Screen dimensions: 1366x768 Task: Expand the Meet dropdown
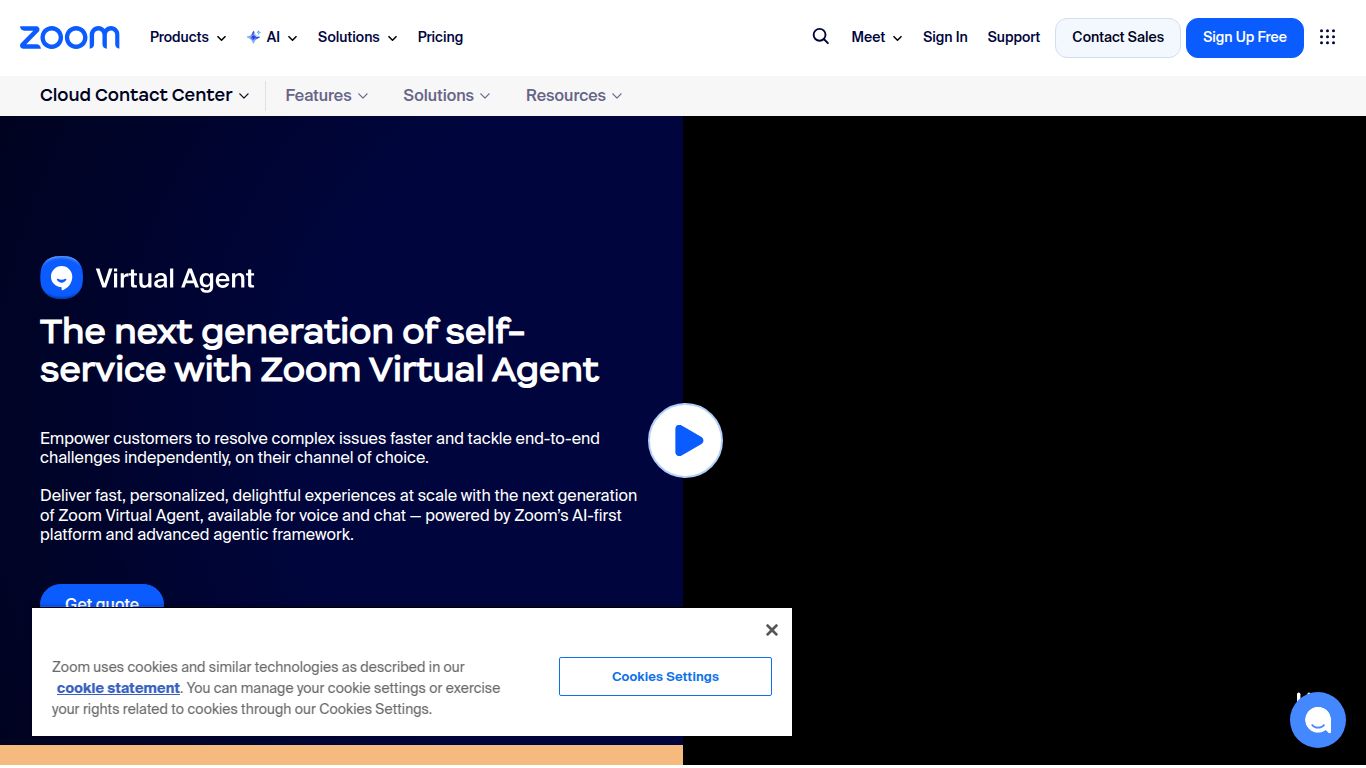874,37
